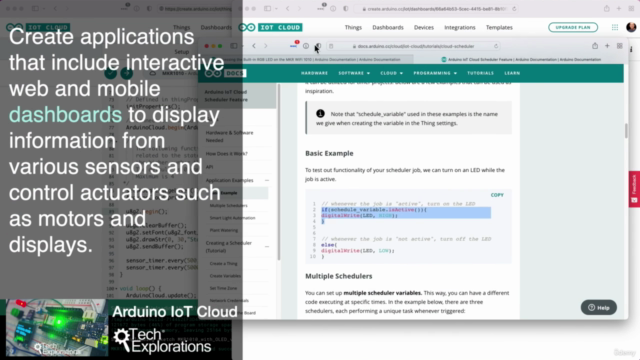Open API sidebar link
The height and width of the screenshot is (360, 640).
click(x=209, y=167)
